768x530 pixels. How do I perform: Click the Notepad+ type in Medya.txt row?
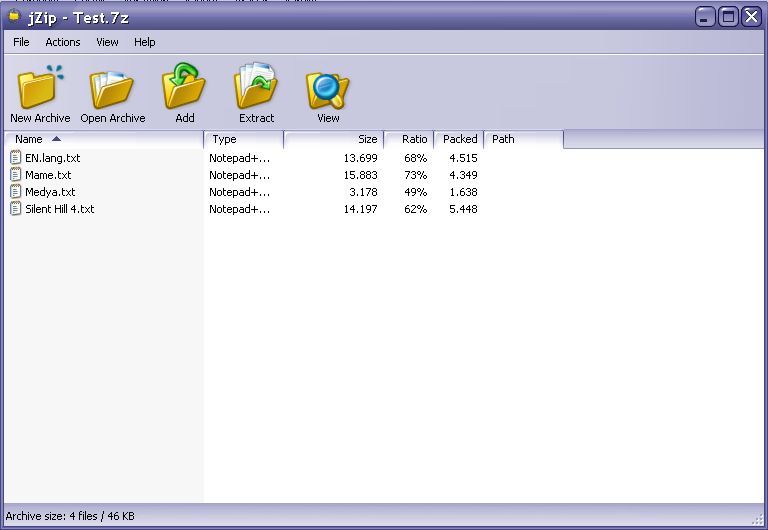click(240, 192)
